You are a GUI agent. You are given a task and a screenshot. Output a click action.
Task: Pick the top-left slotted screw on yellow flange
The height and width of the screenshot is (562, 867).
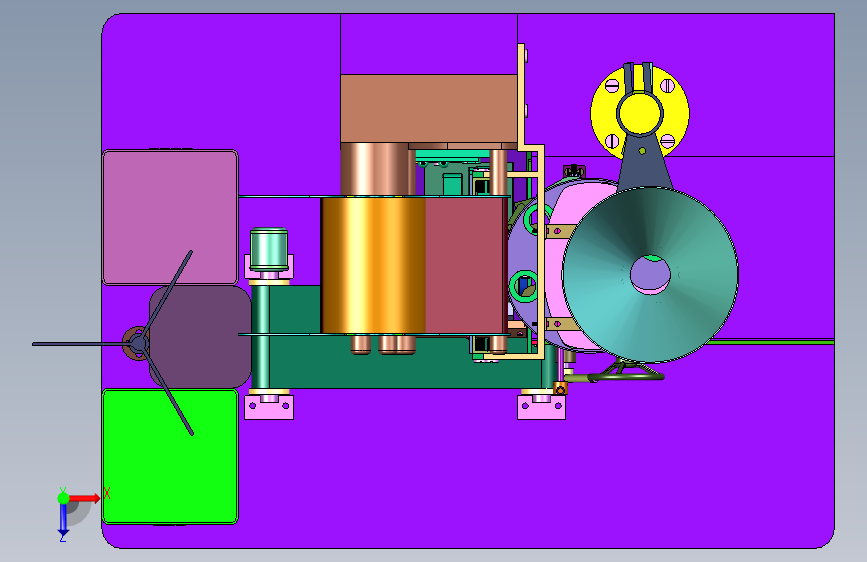click(613, 86)
